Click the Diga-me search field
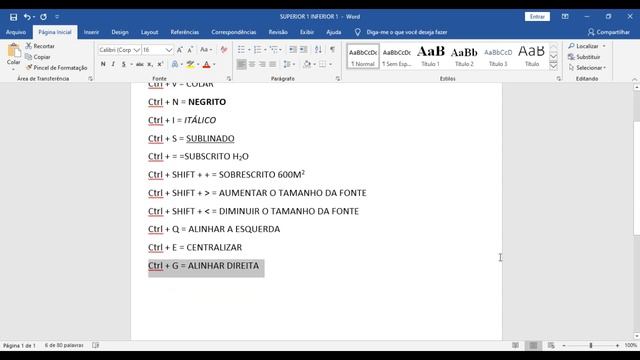This screenshot has height=360, width=640. pyautogui.click(x=407, y=32)
